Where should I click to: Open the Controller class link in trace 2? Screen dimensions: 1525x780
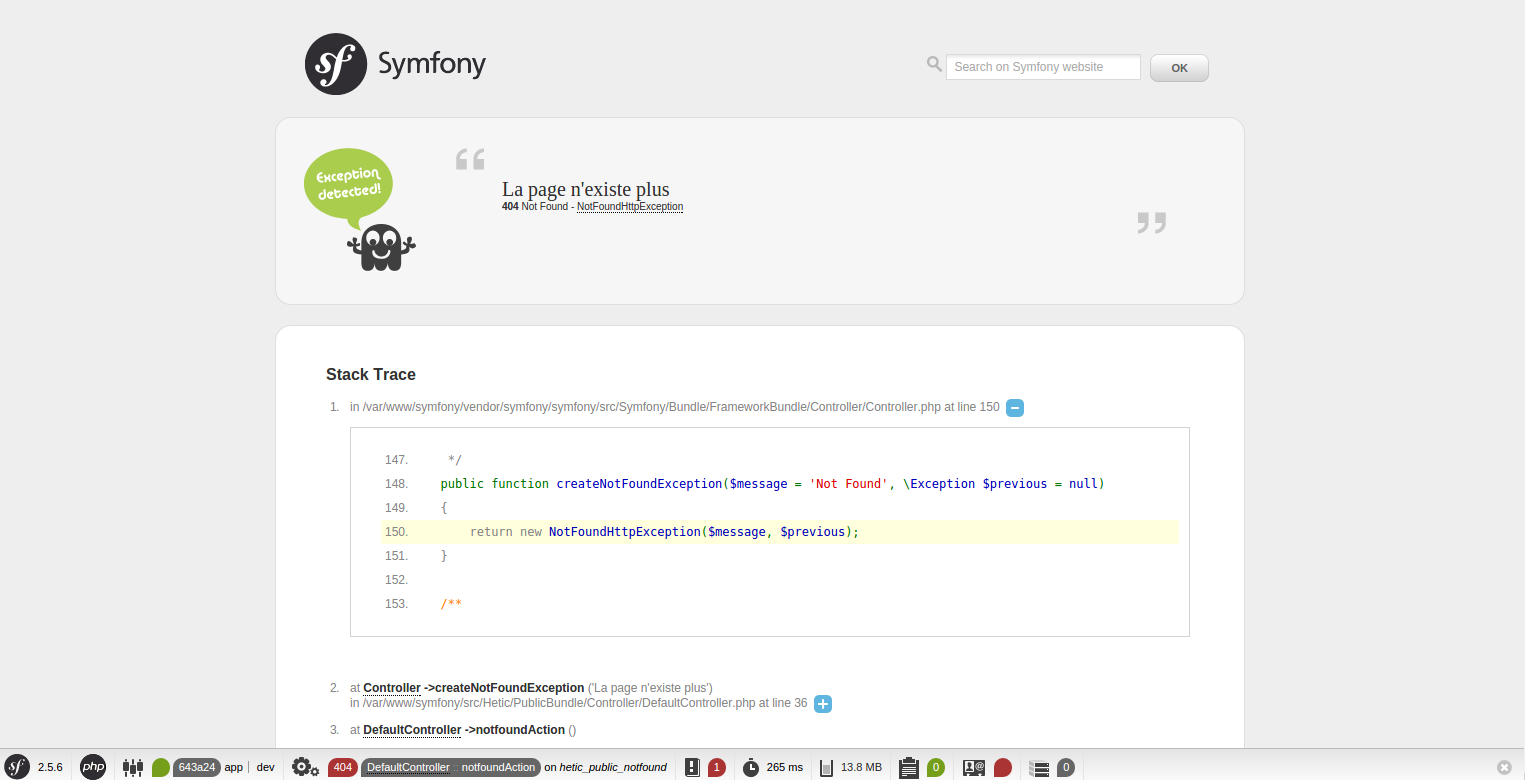[392, 688]
